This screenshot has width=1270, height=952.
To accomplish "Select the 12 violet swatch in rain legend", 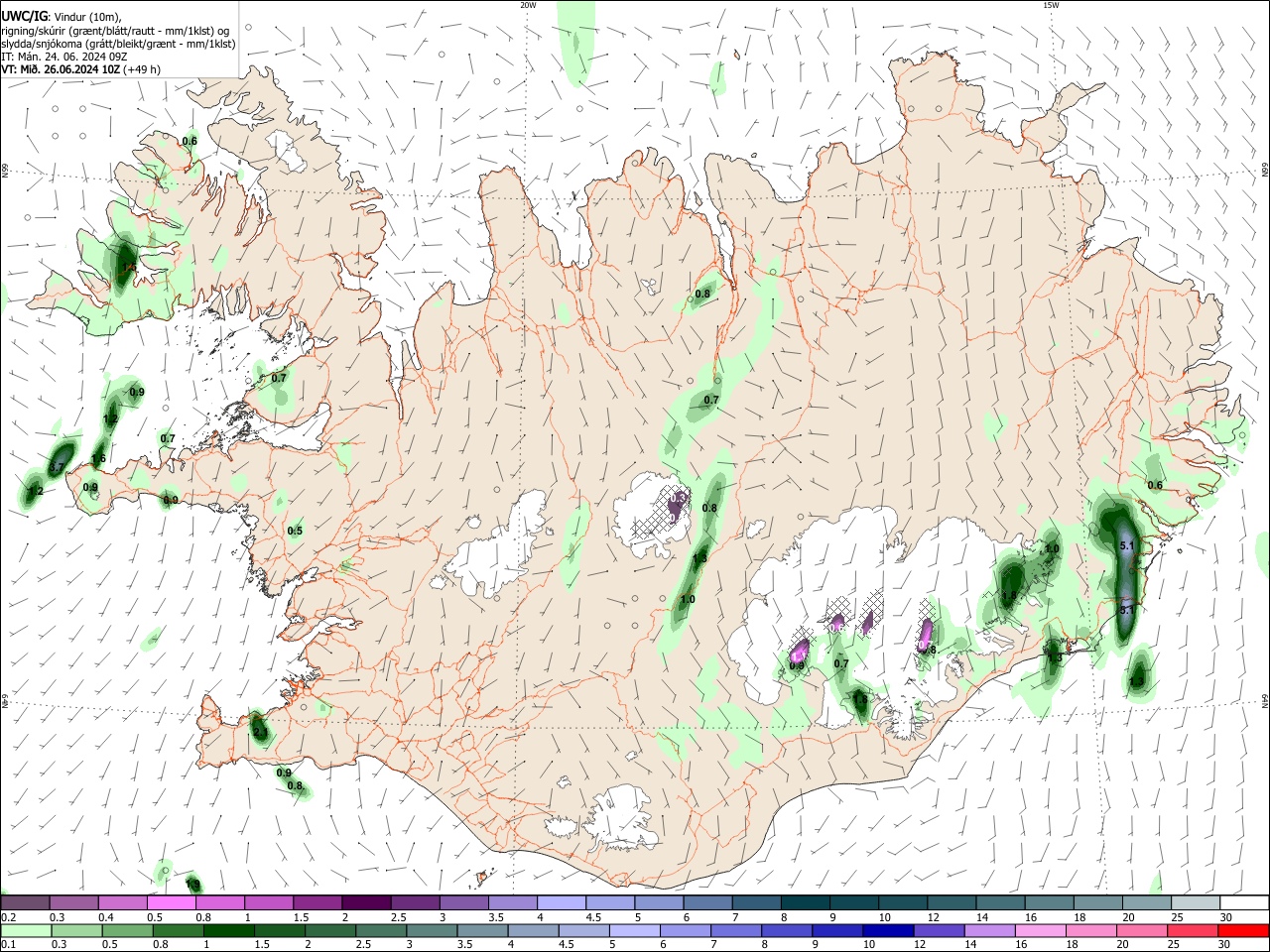I will (x=939, y=930).
